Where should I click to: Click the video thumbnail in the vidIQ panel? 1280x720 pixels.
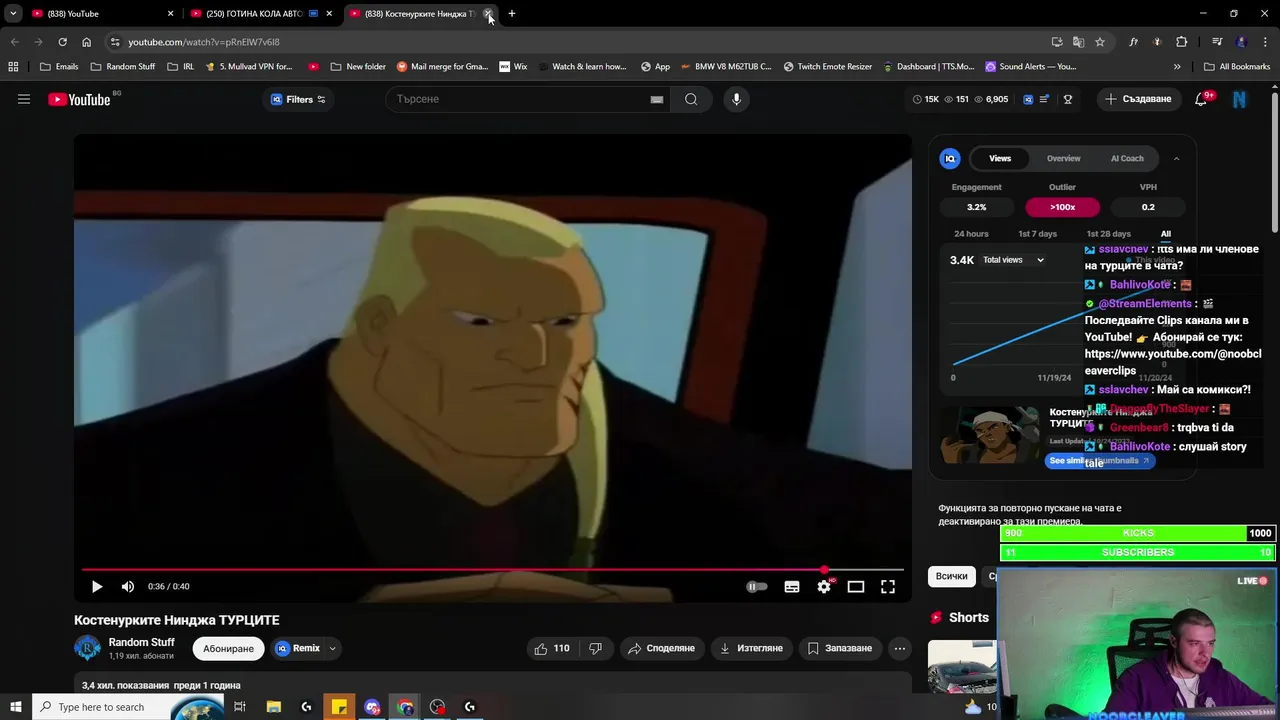990,434
